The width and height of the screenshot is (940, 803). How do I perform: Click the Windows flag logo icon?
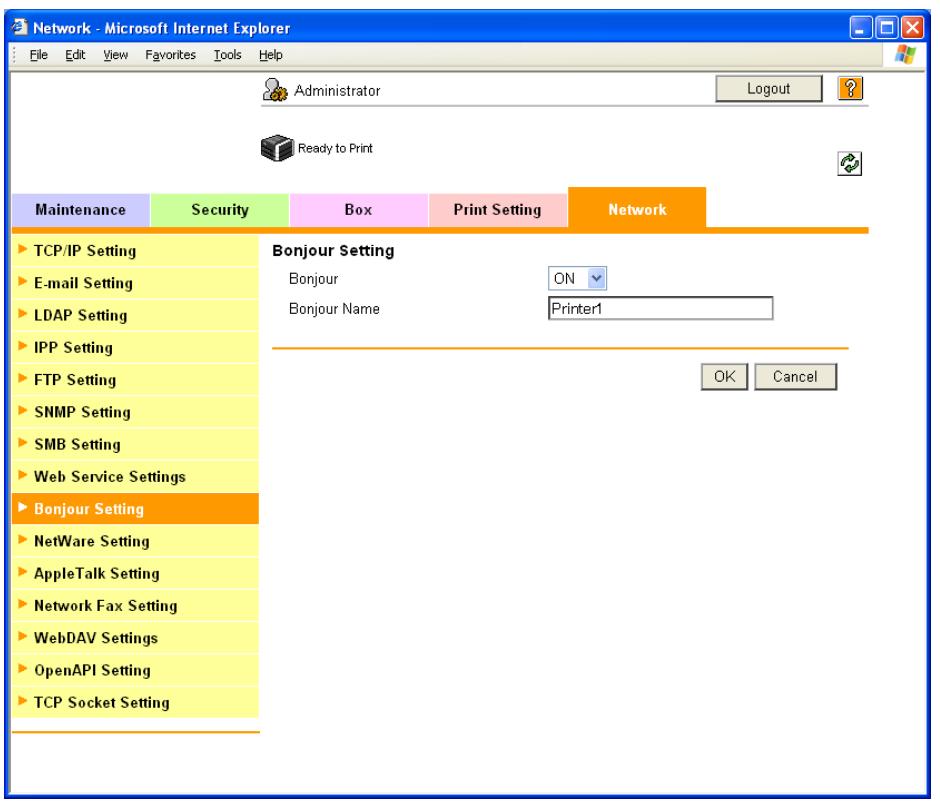905,55
